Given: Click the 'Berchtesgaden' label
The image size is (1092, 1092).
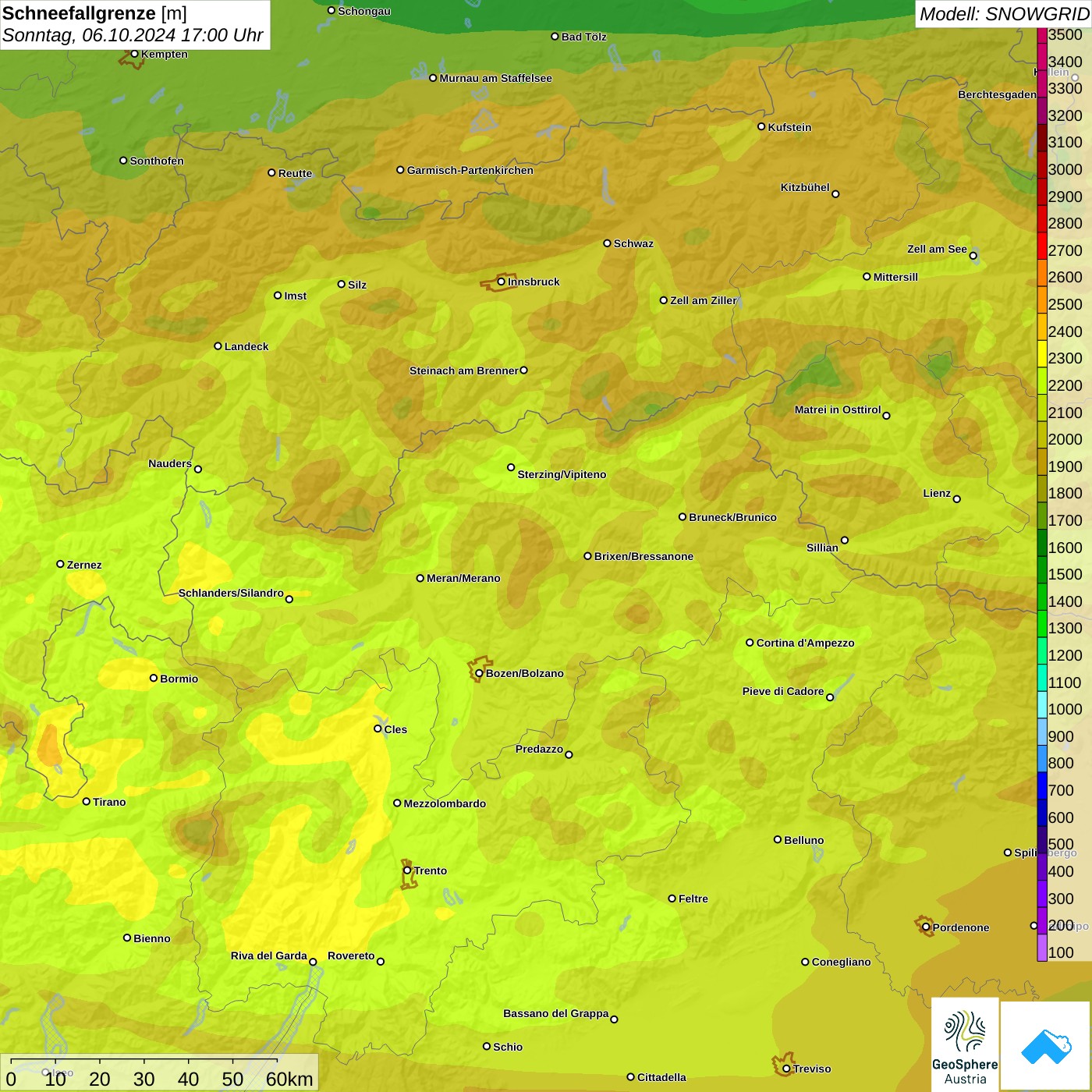Looking at the screenshot, I should [x=997, y=94].
